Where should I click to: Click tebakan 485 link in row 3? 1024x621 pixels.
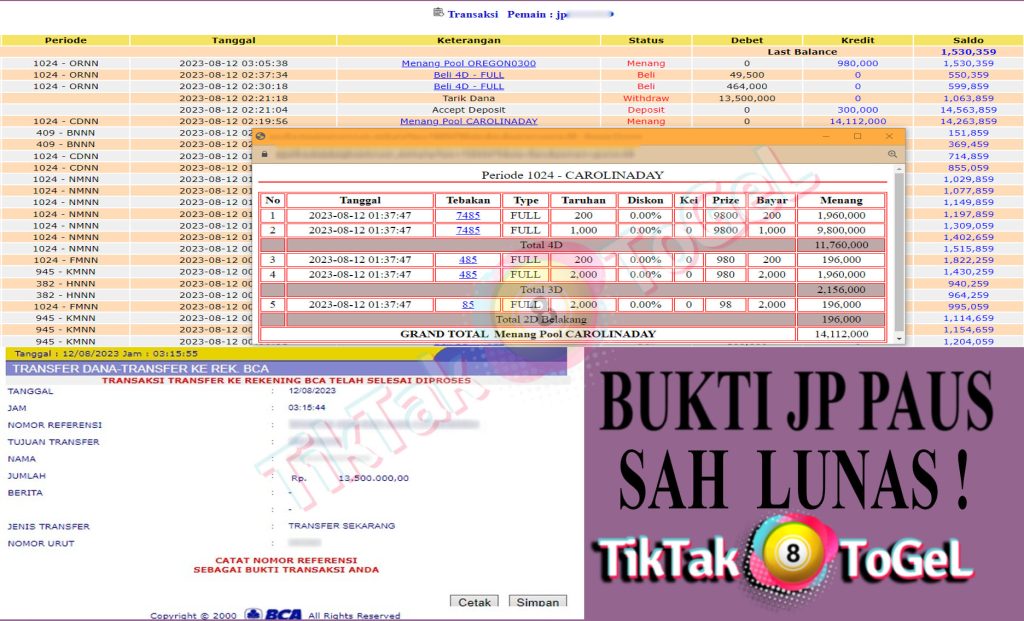468,260
